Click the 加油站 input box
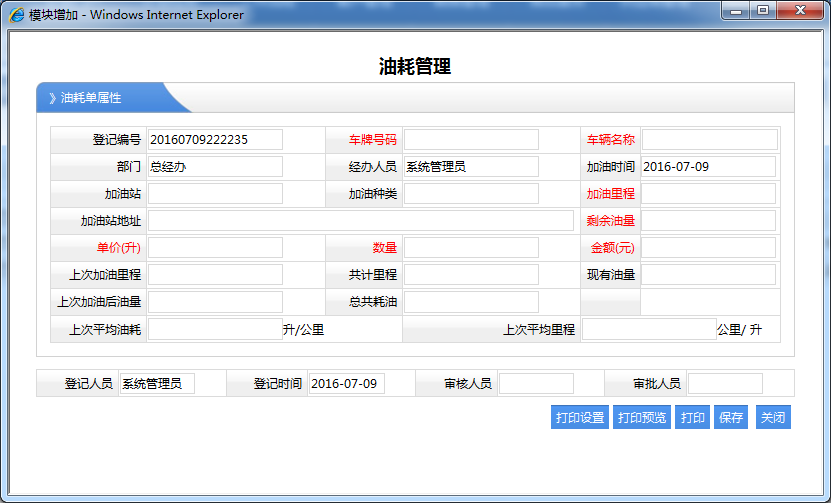831x503 pixels. pyautogui.click(x=215, y=193)
